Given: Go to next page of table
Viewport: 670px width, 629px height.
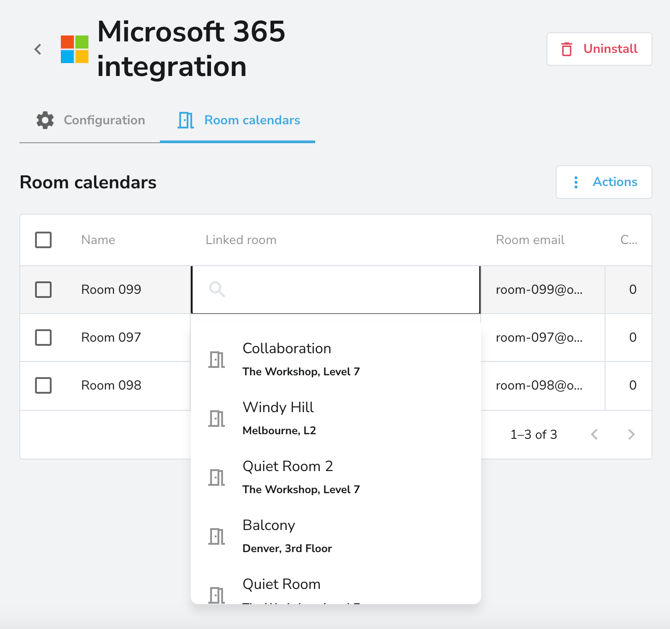Looking at the screenshot, I should [631, 435].
